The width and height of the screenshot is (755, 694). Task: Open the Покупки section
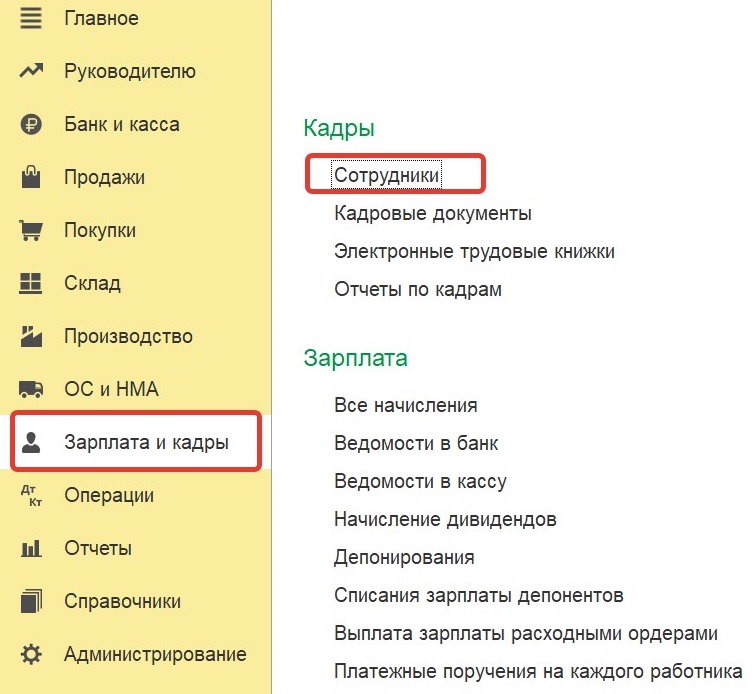tap(100, 230)
